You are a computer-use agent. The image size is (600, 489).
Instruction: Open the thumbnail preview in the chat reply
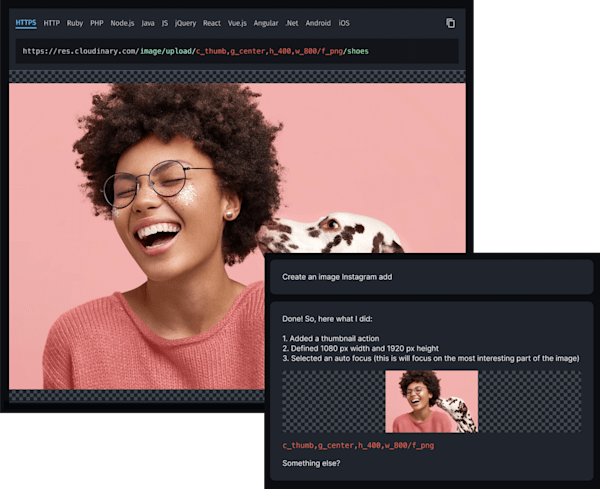point(431,401)
